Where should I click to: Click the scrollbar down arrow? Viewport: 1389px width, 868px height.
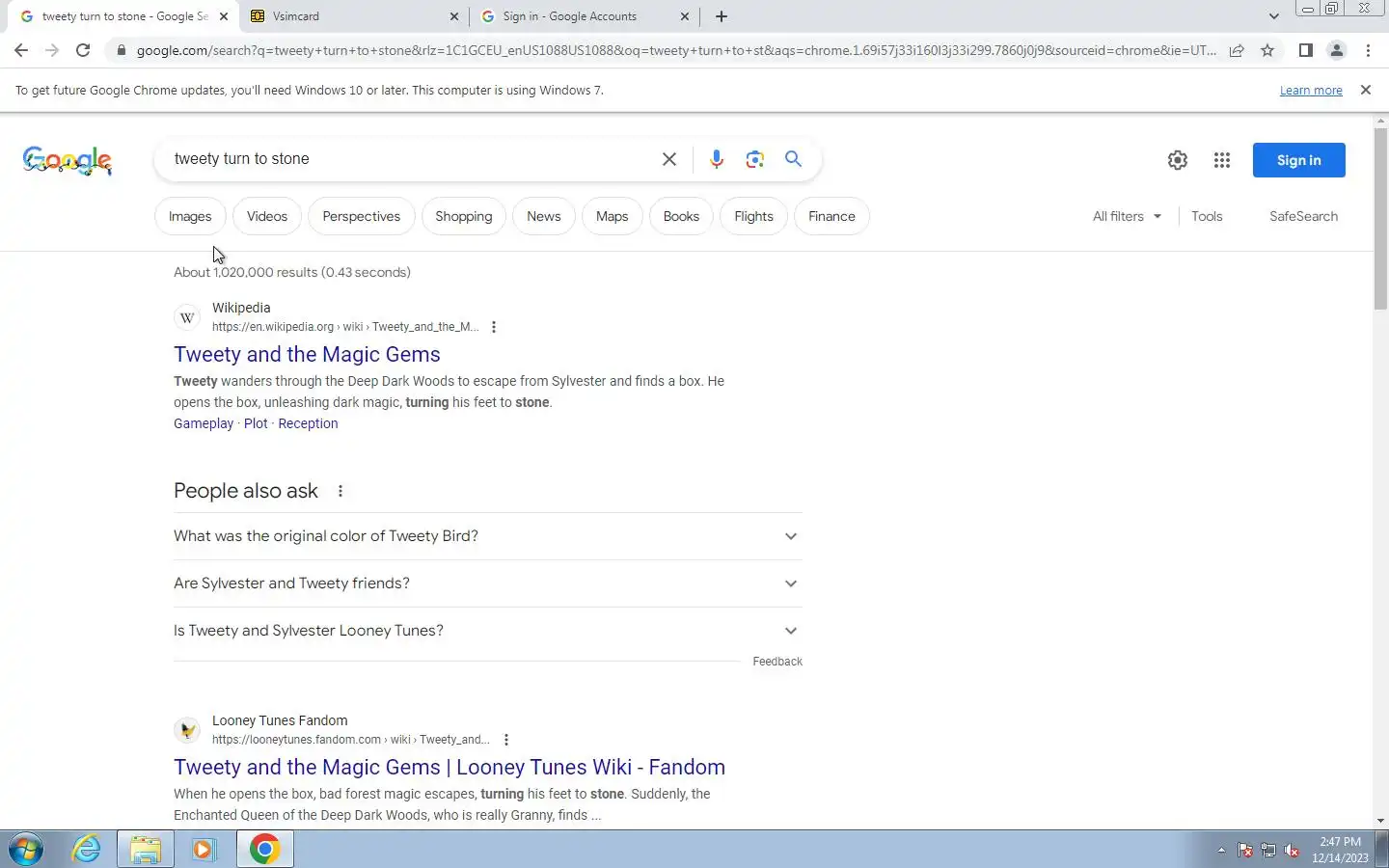(1380, 821)
